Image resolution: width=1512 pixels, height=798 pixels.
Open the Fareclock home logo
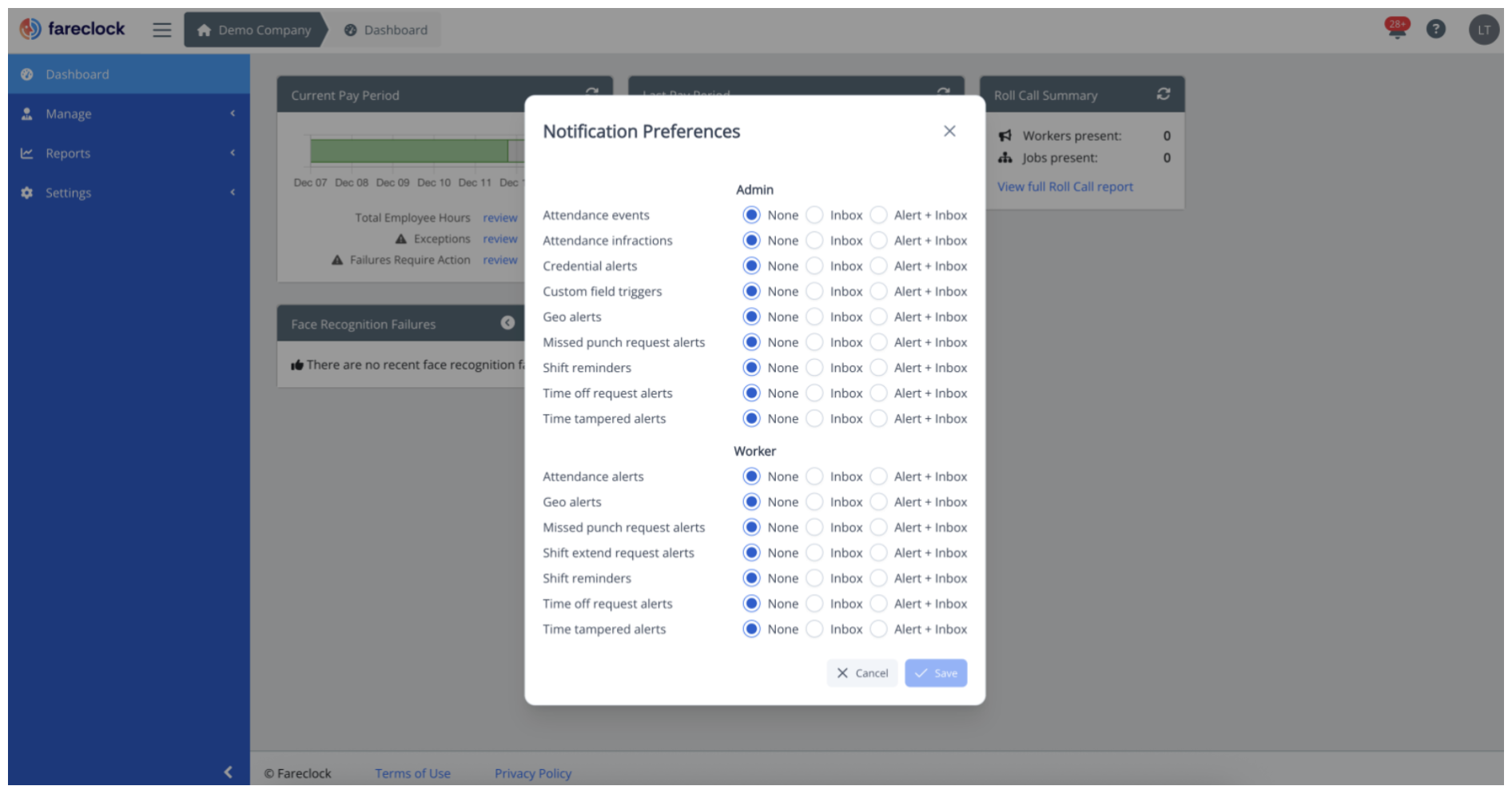[72, 29]
